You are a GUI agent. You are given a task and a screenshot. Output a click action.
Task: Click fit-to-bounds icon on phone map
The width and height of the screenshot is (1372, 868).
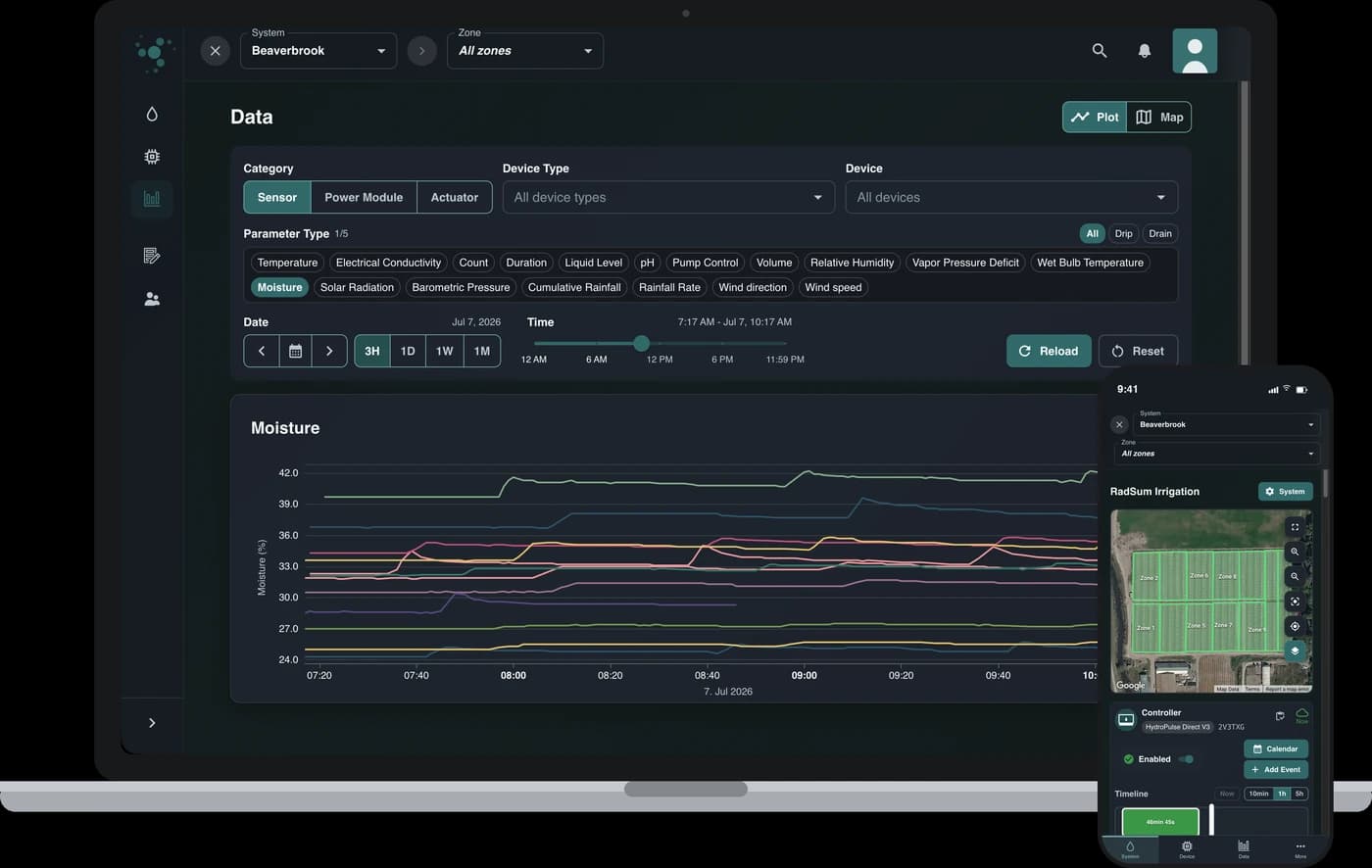1295,602
